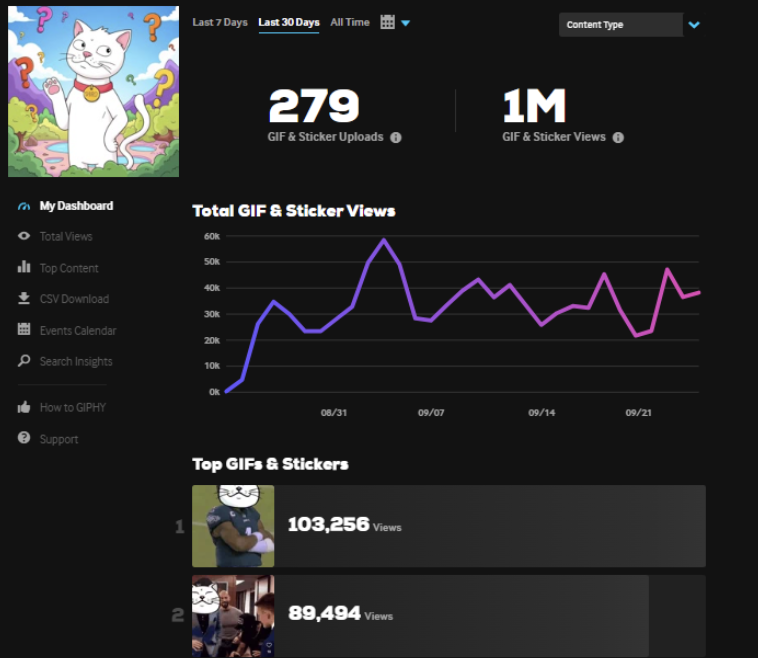Click the Events Calendar grid icon
This screenshot has width=758, height=658.
pos(24,329)
